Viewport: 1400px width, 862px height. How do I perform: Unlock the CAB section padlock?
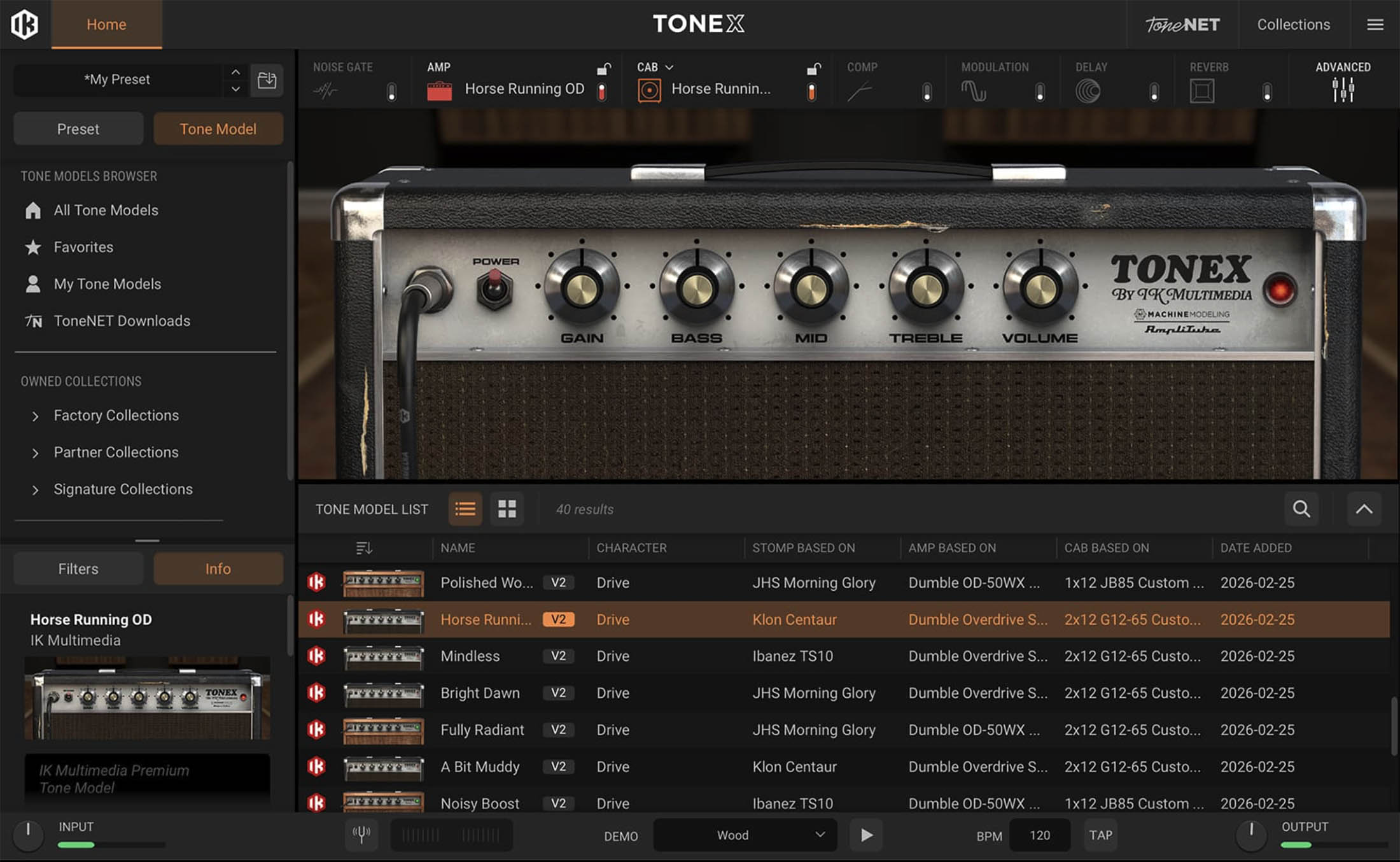point(813,68)
